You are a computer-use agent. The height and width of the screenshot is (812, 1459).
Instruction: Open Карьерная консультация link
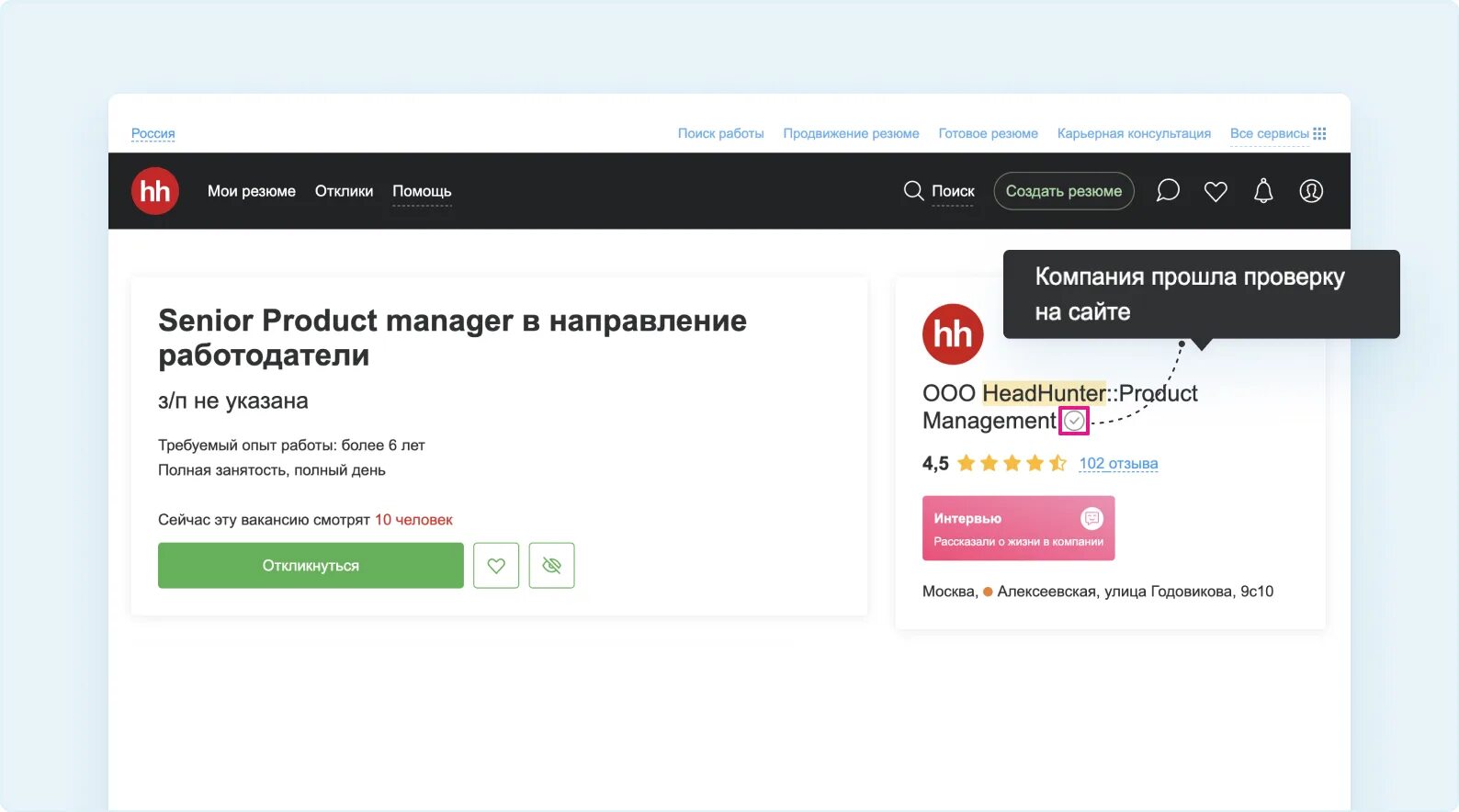pyautogui.click(x=1134, y=133)
